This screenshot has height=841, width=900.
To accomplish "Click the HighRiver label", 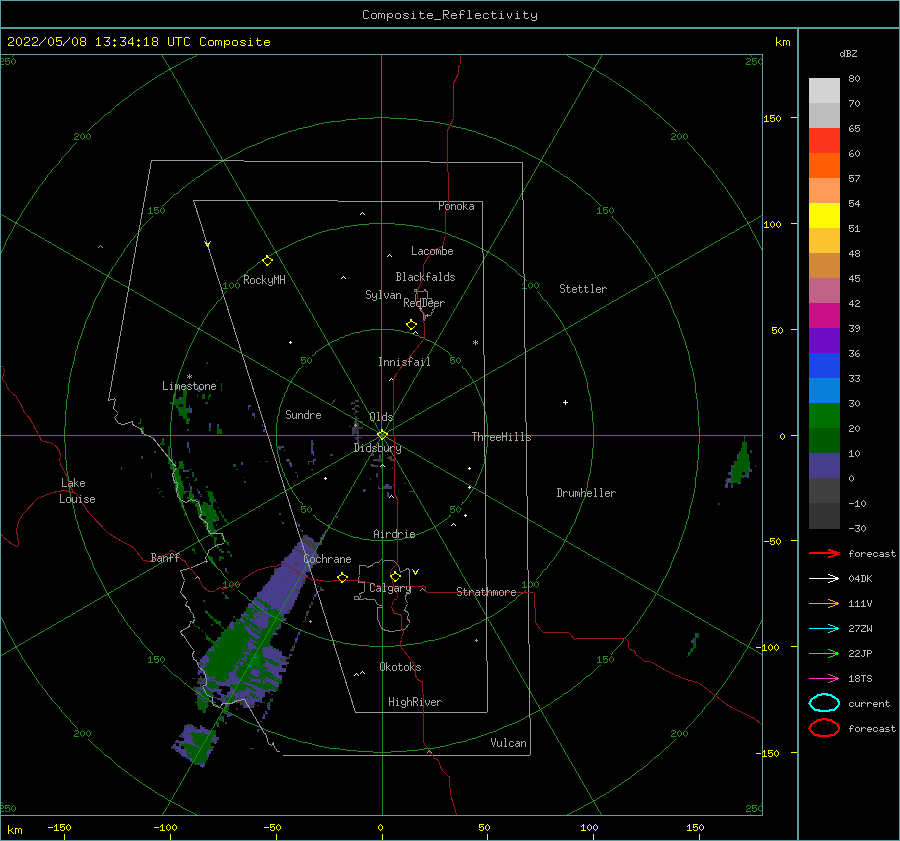I will (x=415, y=702).
